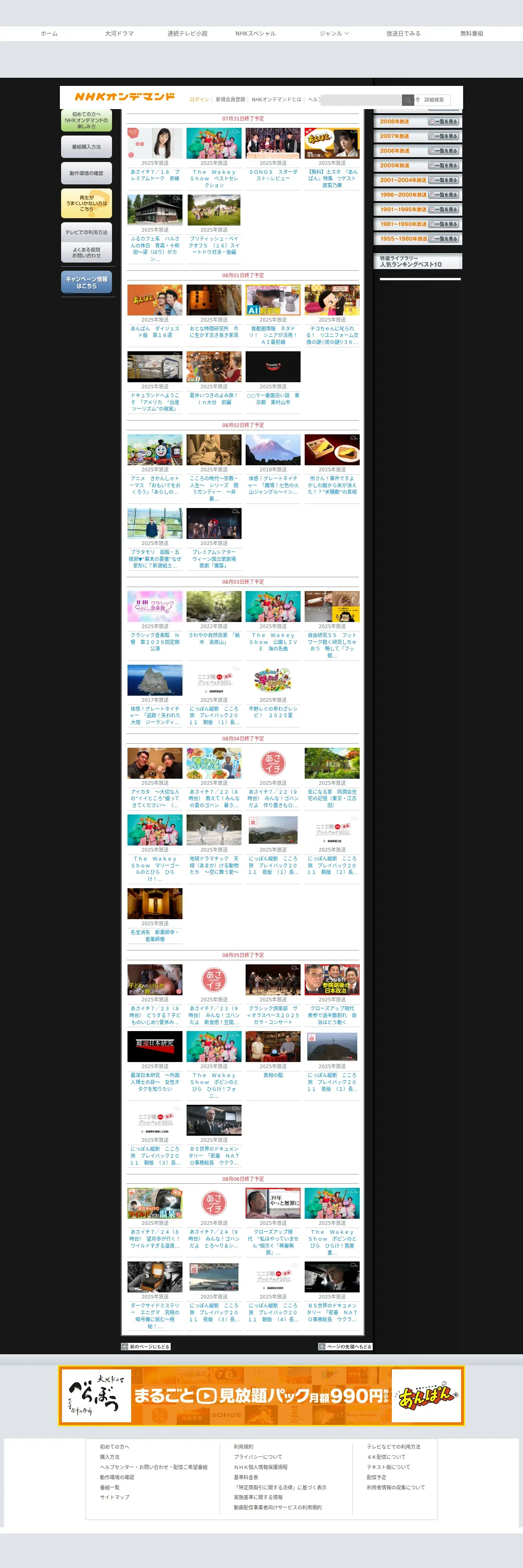The image size is (523, 1568).
Task: Open テレビでの利用方法 sidebar button
Action: click(86, 232)
